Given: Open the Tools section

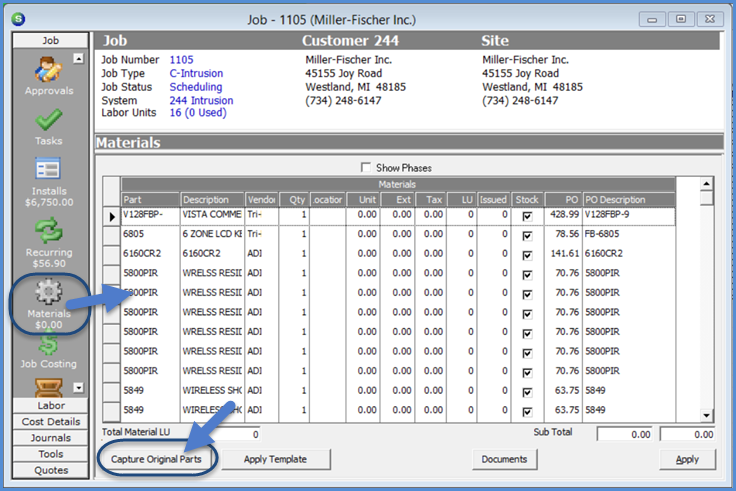Looking at the screenshot, I should coord(51,454).
